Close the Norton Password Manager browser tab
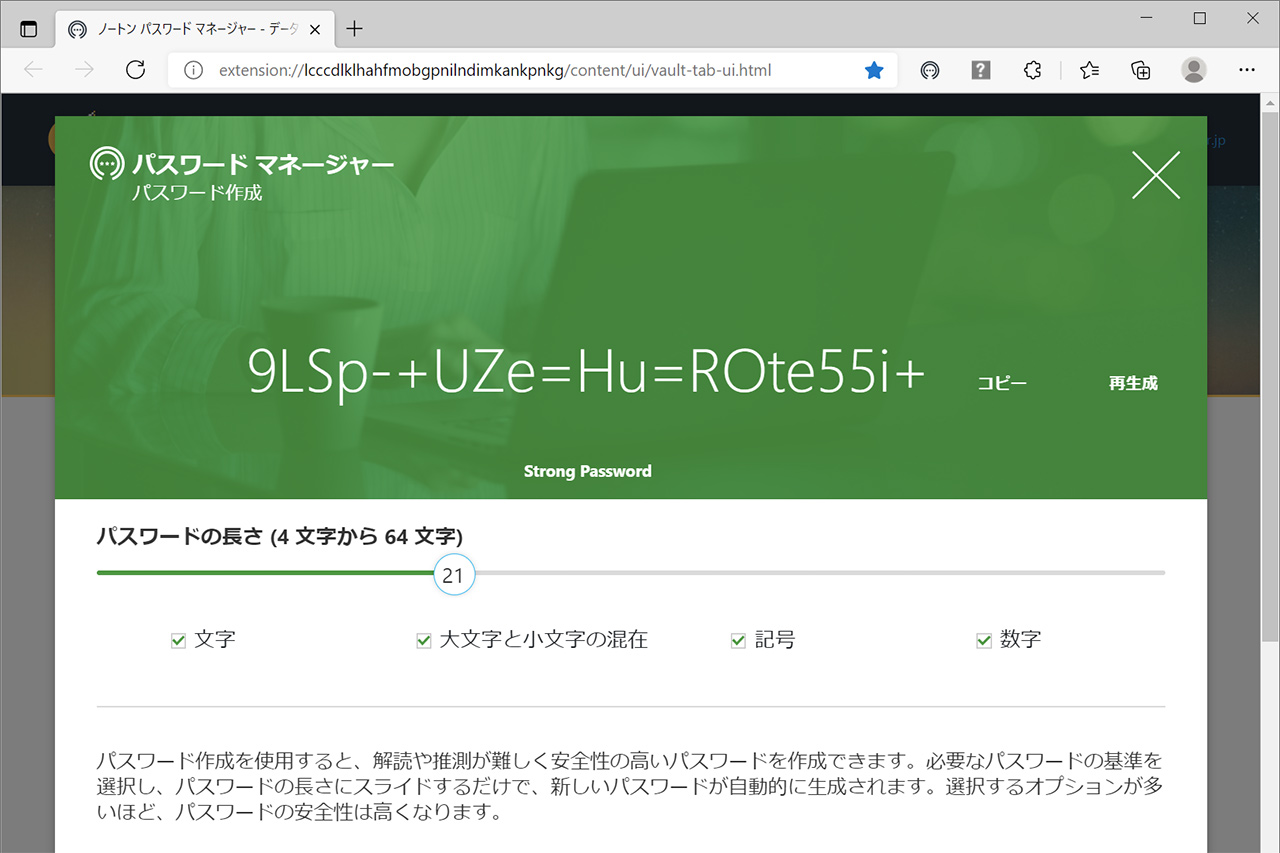Viewport: 1280px width, 853px height. (x=316, y=29)
